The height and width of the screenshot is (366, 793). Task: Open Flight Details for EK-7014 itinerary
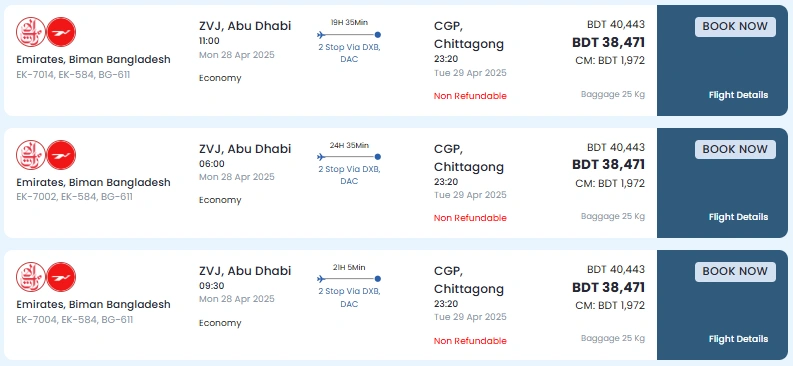tap(738, 95)
